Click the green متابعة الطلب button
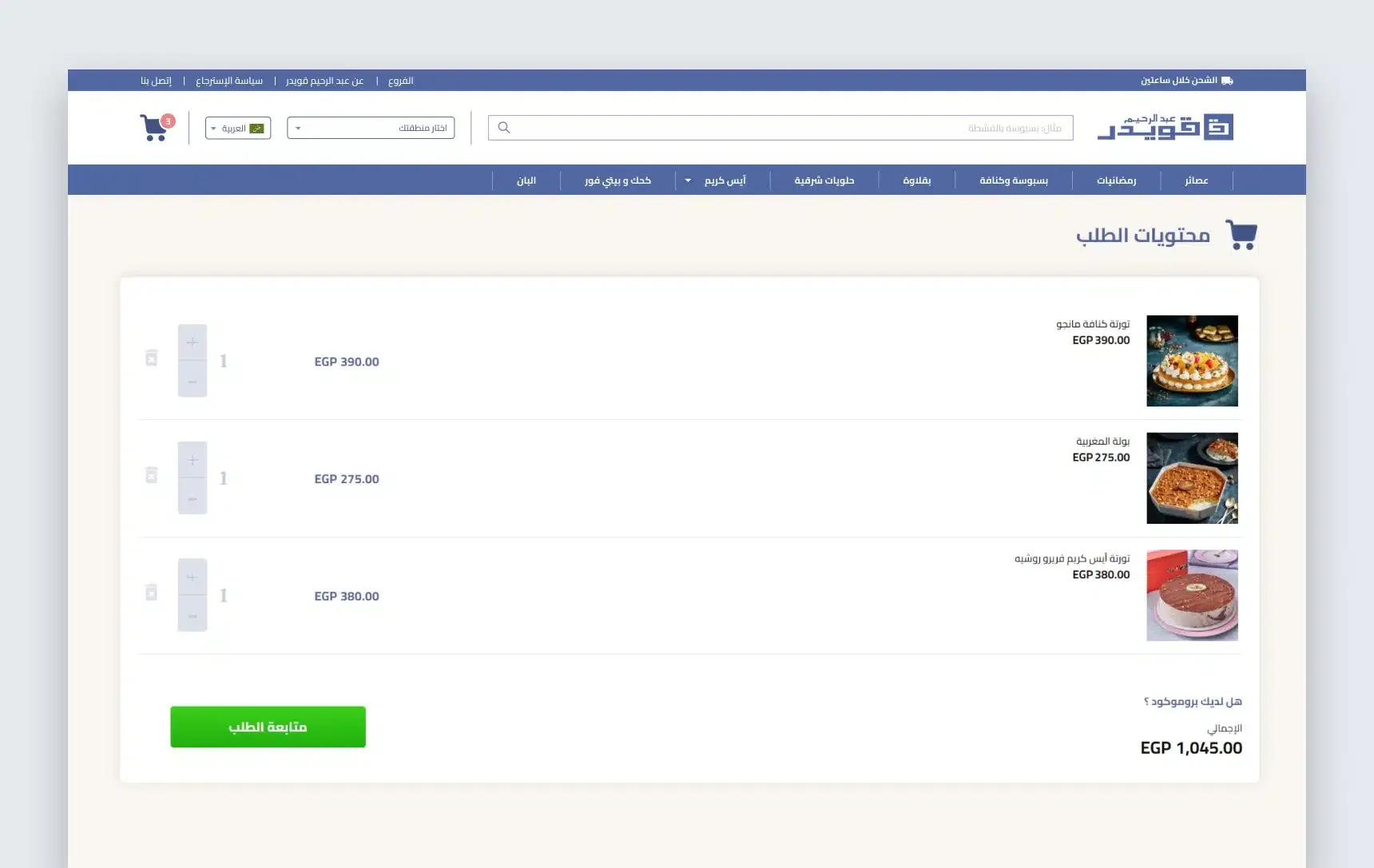1374x868 pixels. tap(268, 727)
